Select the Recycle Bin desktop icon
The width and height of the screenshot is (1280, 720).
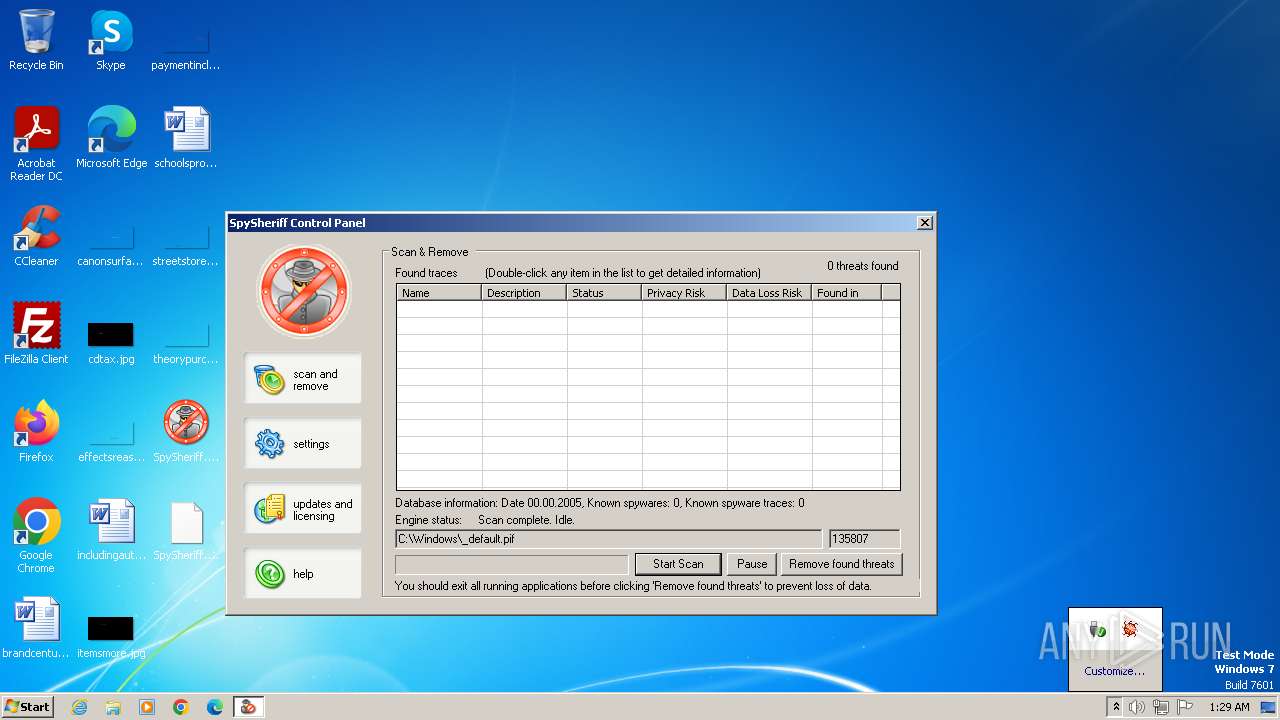36,40
